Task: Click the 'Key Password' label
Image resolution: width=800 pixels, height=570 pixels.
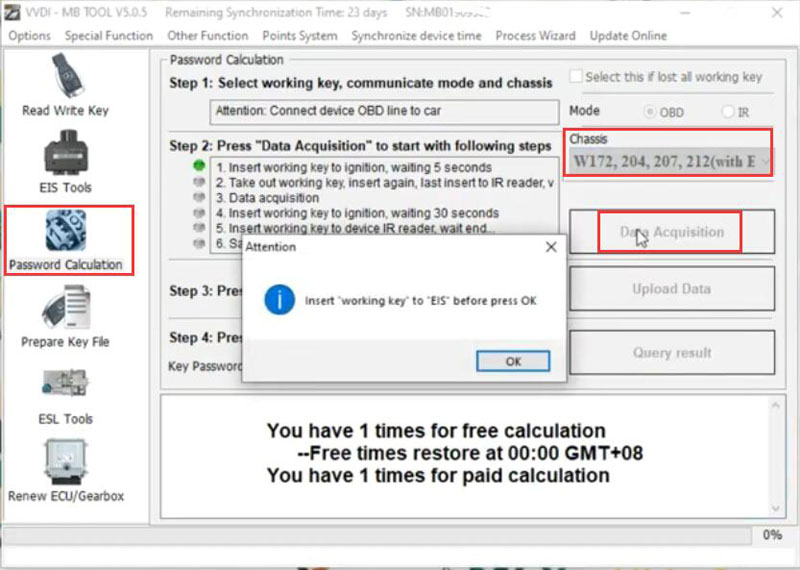Action: pyautogui.click(x=205, y=366)
